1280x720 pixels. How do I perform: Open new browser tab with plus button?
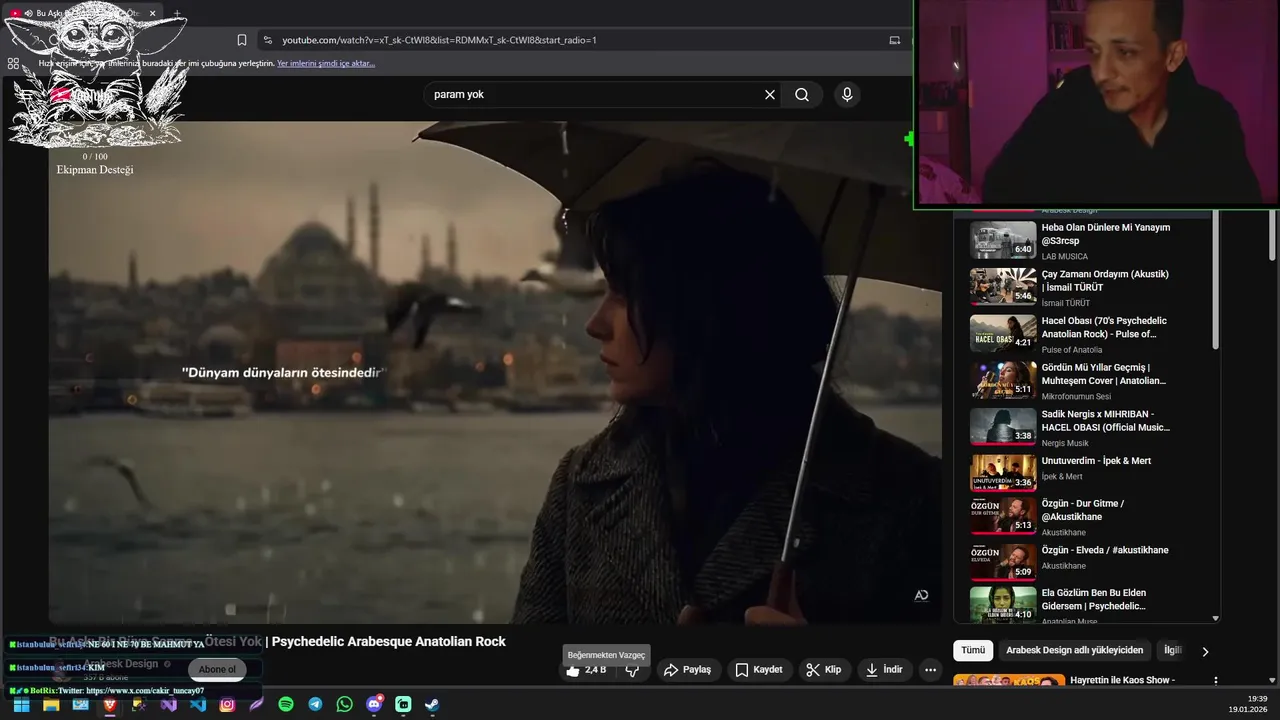click(x=178, y=14)
